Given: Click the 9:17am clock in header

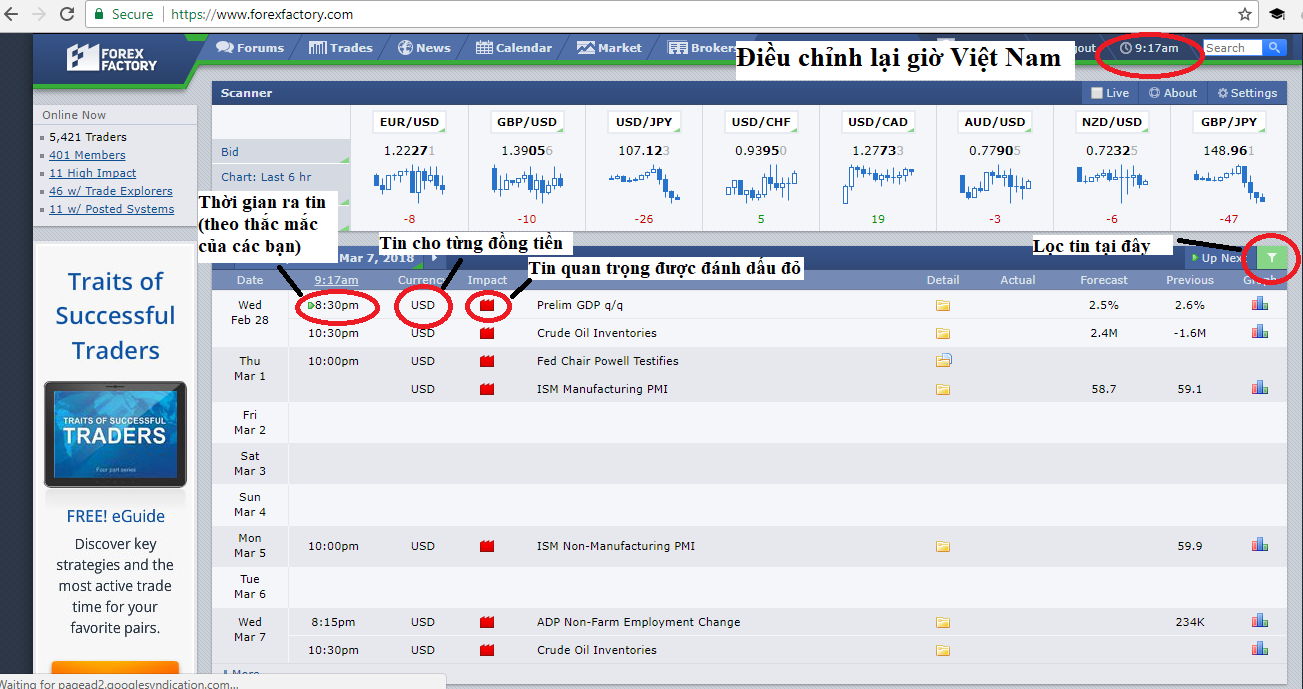Looking at the screenshot, I should click(1149, 48).
